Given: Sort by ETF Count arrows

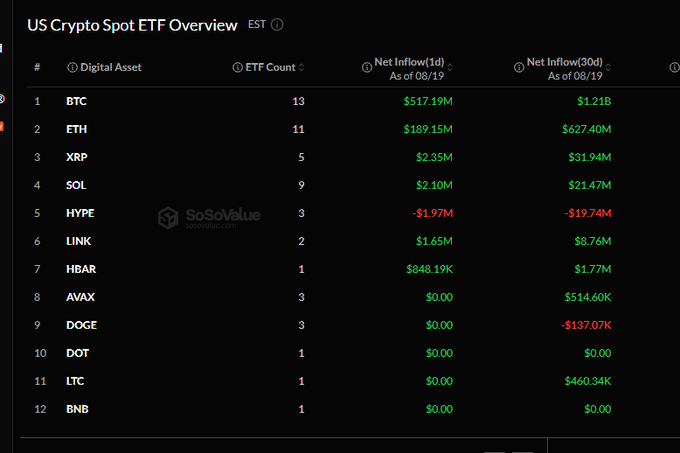Looking at the screenshot, I should tap(301, 68).
